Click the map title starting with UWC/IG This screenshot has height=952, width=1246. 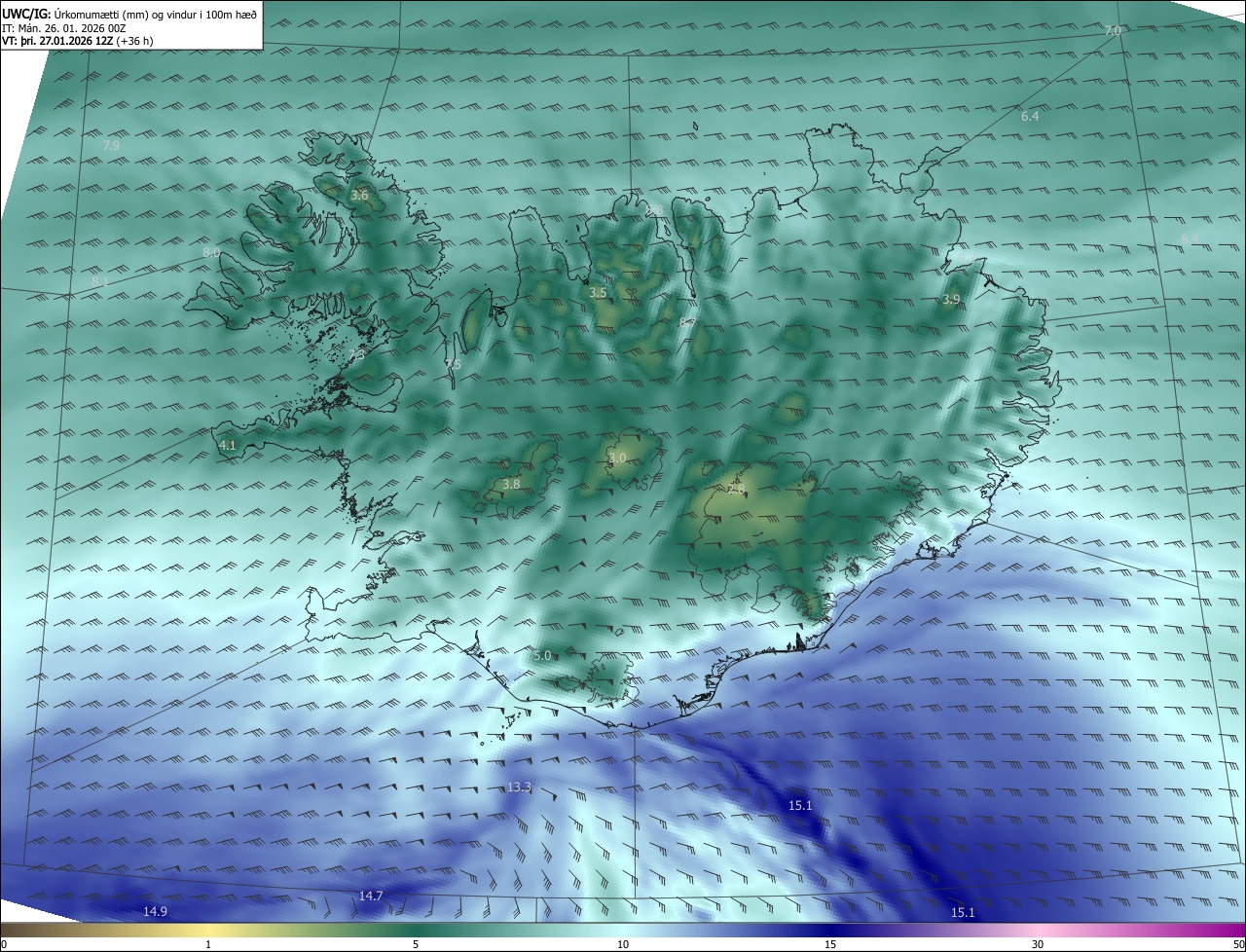[x=130, y=13]
